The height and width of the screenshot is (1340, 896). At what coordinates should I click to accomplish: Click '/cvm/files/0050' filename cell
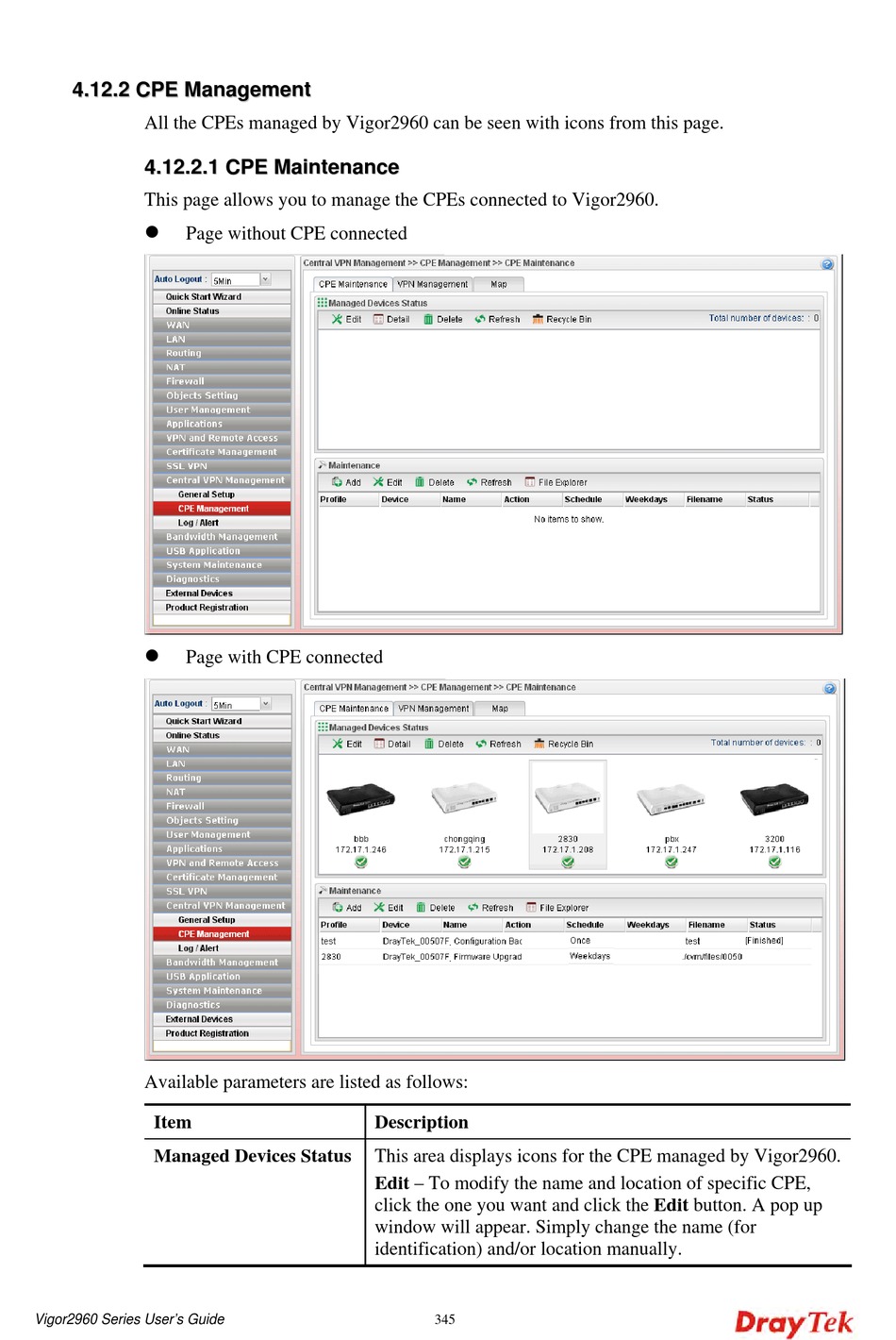pyautogui.click(x=713, y=957)
